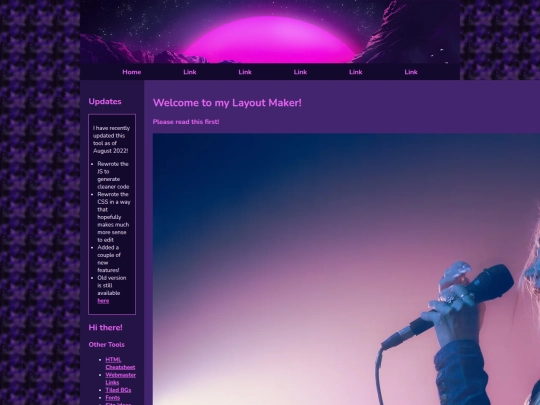Select 'Added a couple of new features!' item

(109, 259)
